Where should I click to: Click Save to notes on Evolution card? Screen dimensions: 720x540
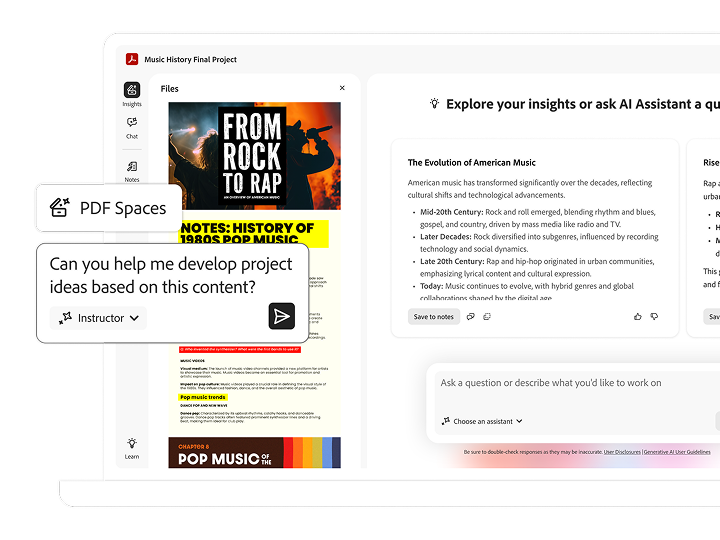(x=433, y=316)
